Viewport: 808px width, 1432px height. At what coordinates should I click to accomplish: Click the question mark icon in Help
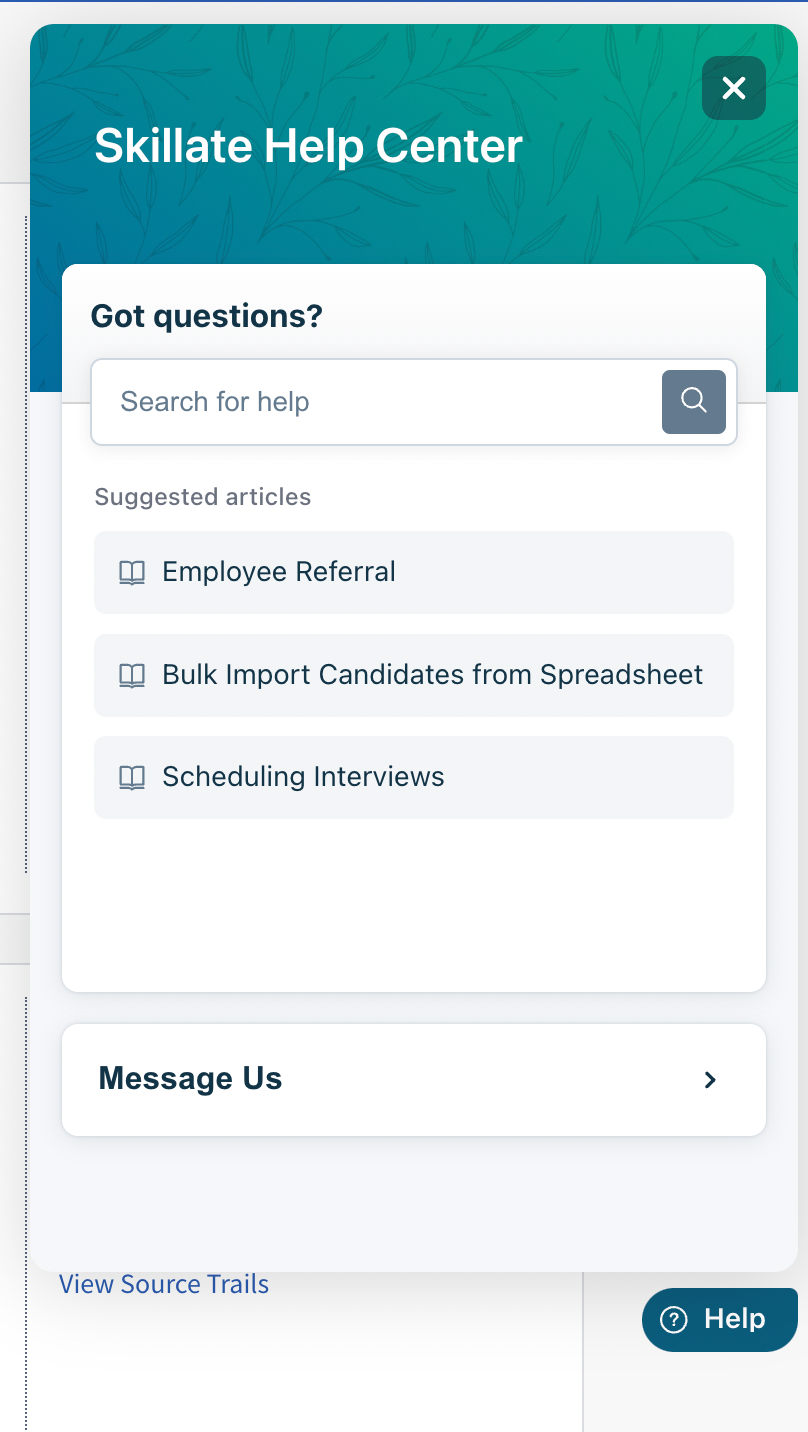click(x=675, y=1320)
